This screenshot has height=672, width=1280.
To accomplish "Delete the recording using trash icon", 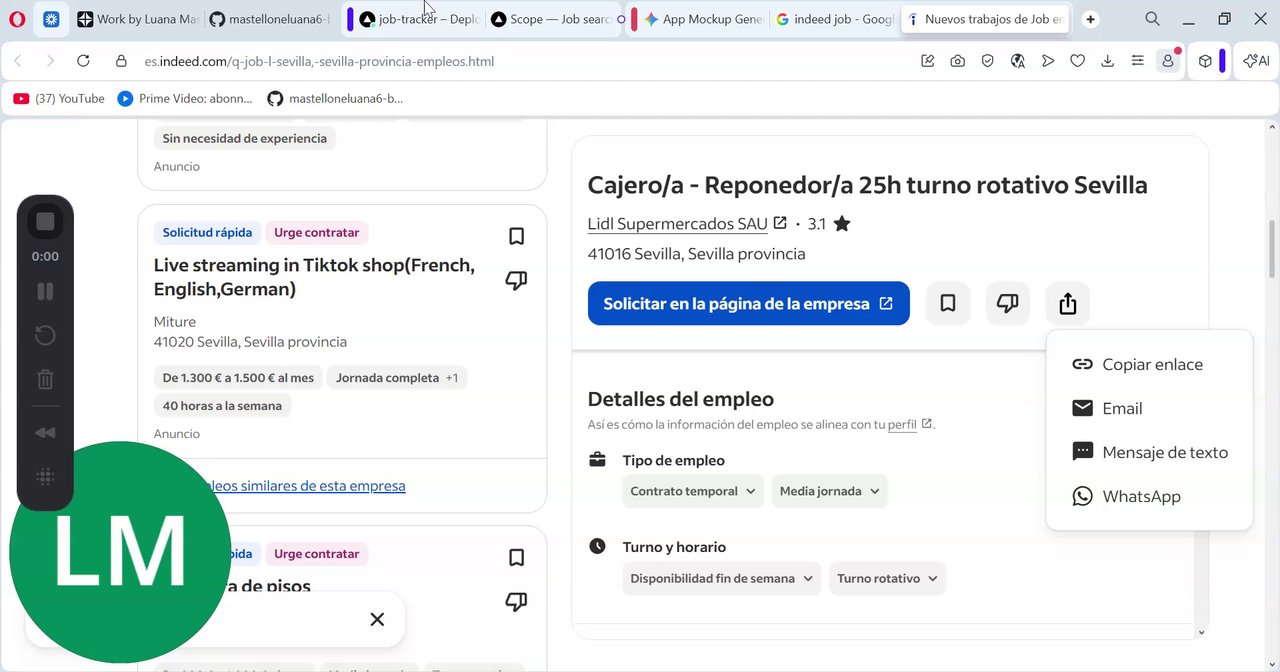I will coord(45,379).
